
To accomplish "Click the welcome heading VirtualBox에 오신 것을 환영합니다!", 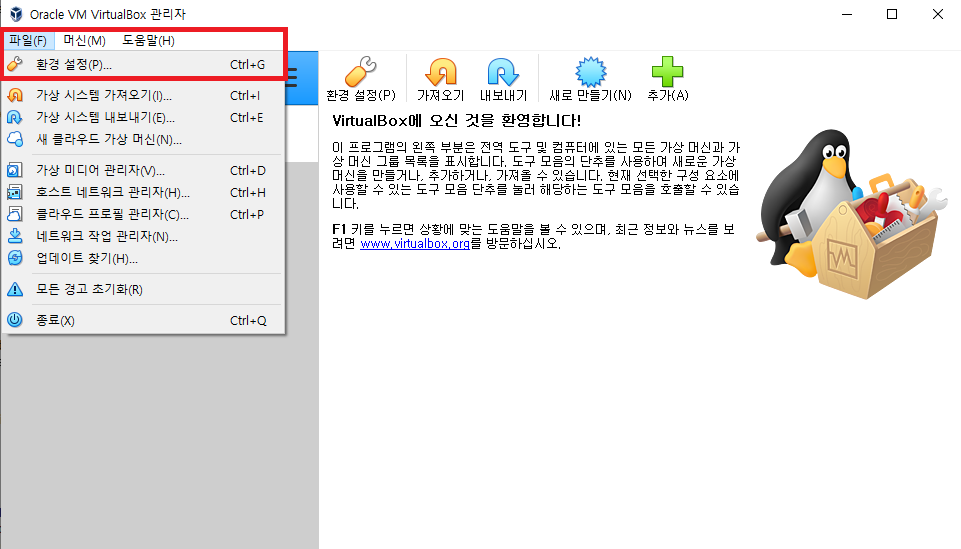I will (457, 120).
